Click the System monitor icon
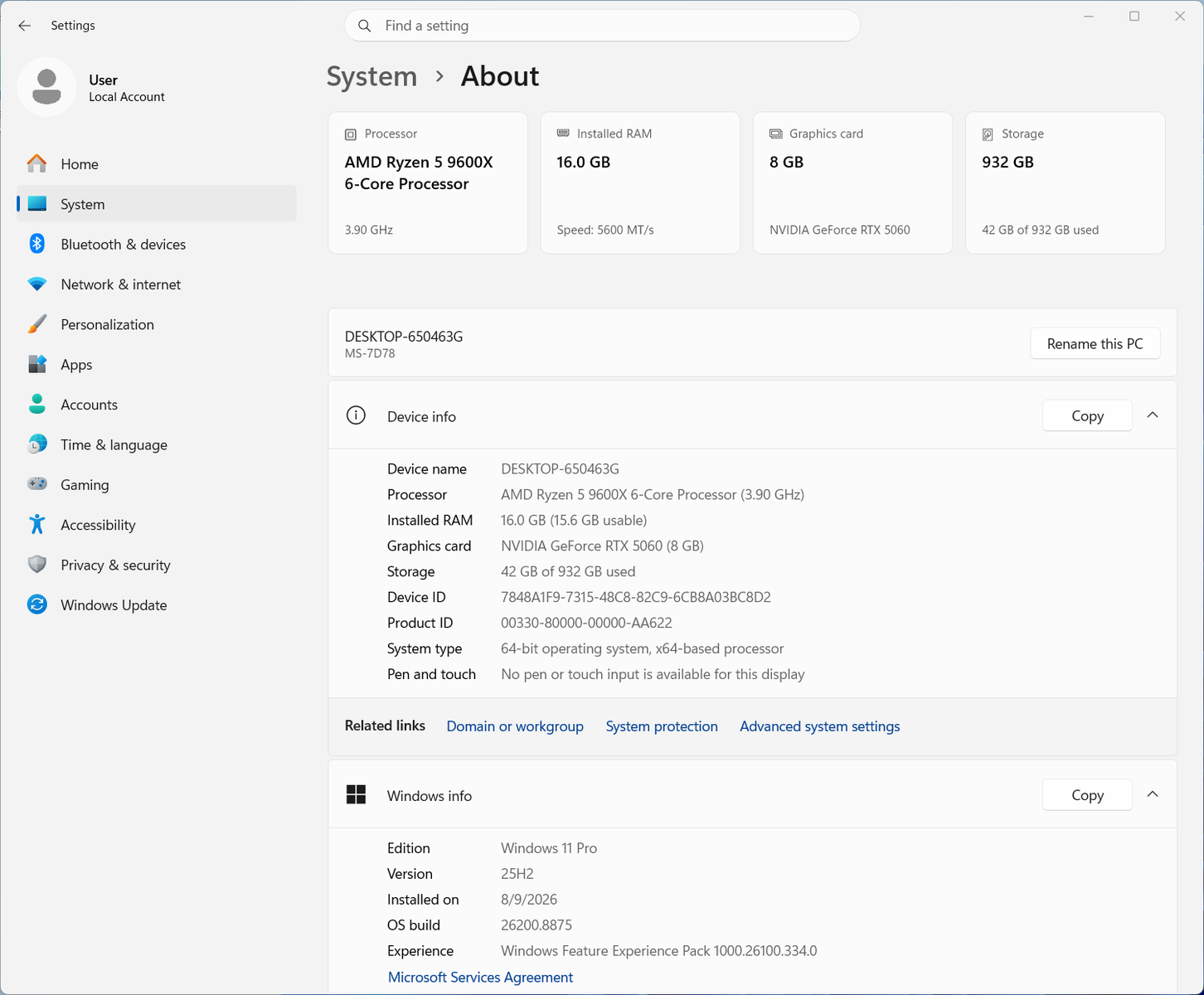 37,204
